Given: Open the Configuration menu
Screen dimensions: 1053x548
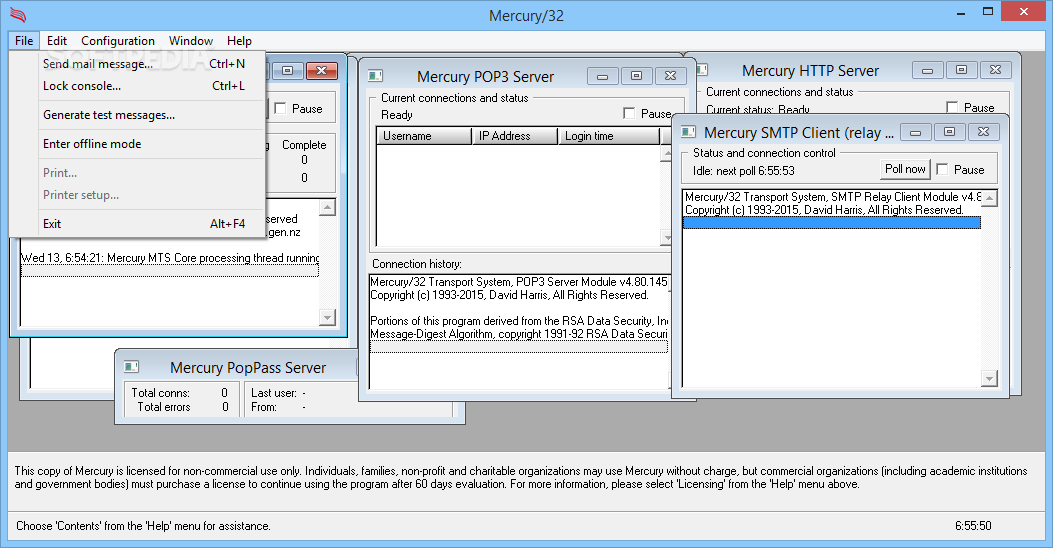Looking at the screenshot, I should (118, 41).
